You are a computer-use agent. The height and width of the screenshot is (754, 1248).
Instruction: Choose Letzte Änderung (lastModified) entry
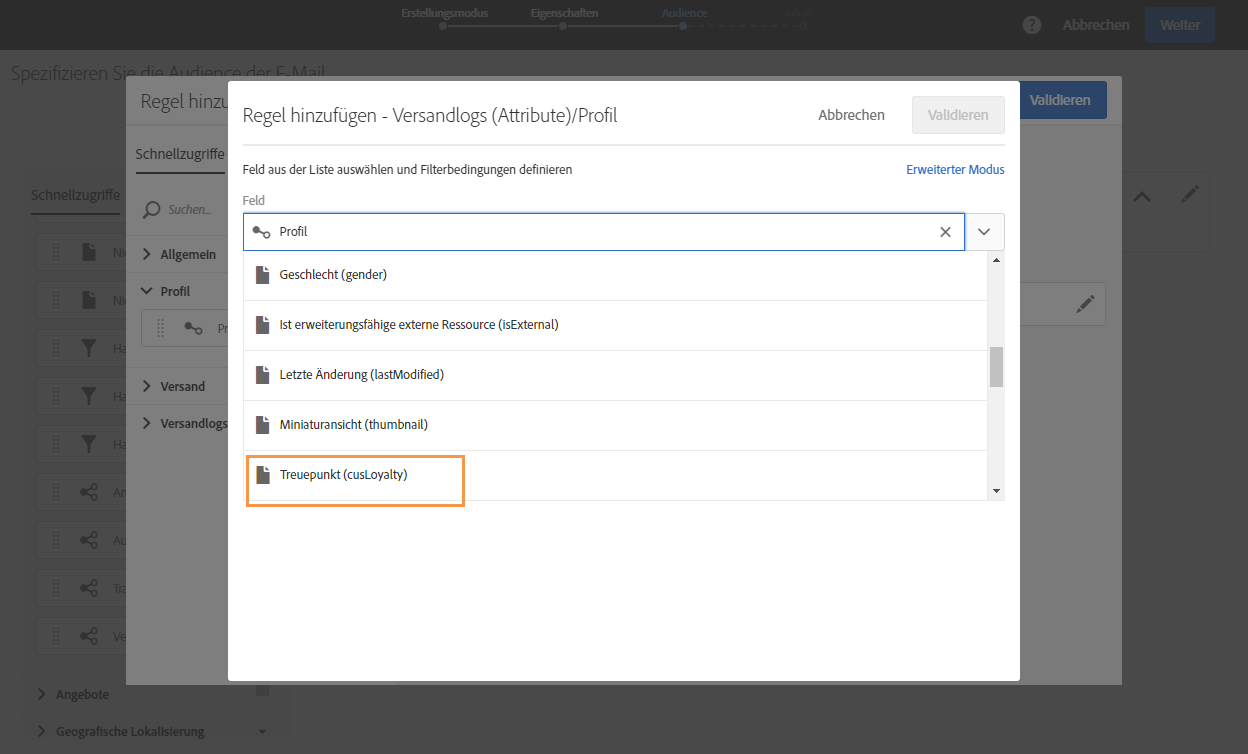361,375
